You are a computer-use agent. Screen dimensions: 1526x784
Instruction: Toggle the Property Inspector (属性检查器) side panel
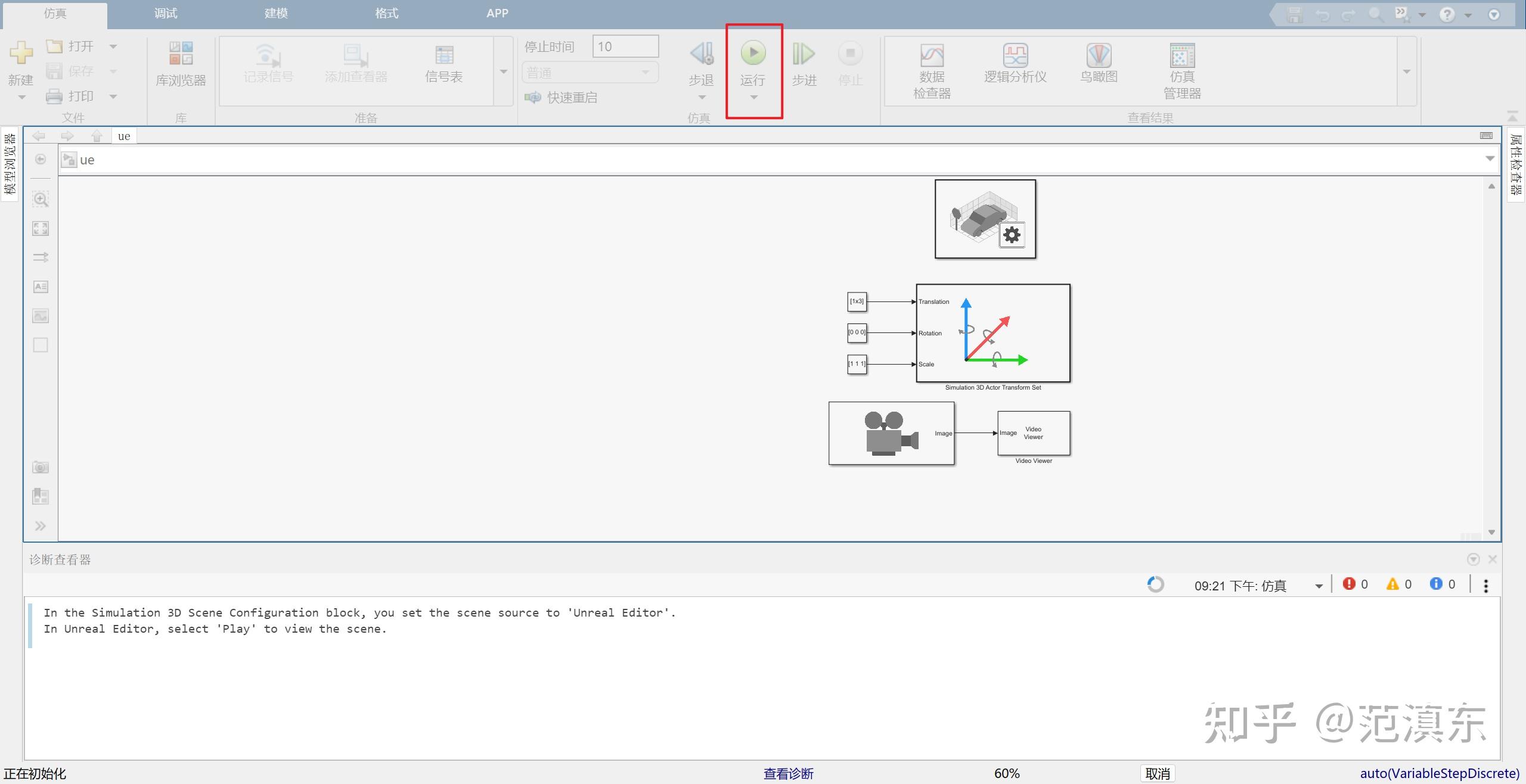[x=1515, y=163]
